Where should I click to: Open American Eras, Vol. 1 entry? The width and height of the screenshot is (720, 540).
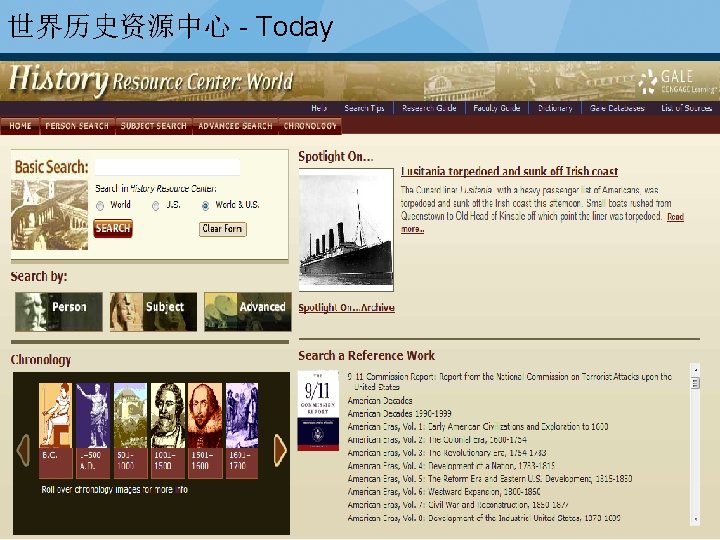478,427
